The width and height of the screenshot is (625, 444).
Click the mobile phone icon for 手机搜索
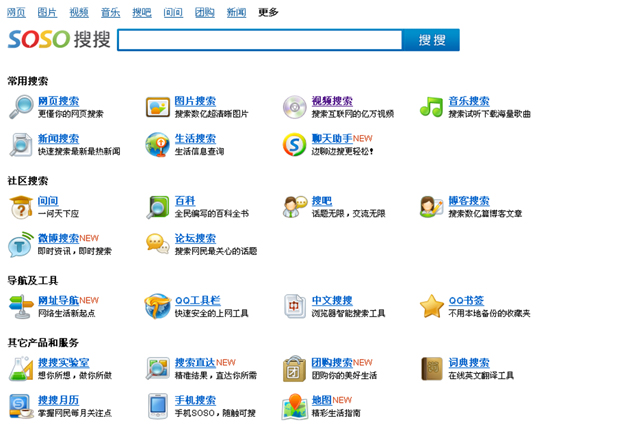click(x=158, y=406)
